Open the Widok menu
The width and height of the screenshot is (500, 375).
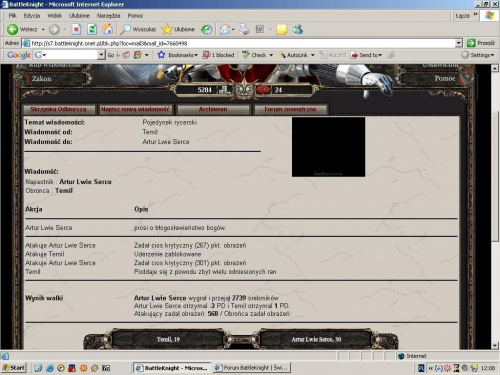(55, 16)
